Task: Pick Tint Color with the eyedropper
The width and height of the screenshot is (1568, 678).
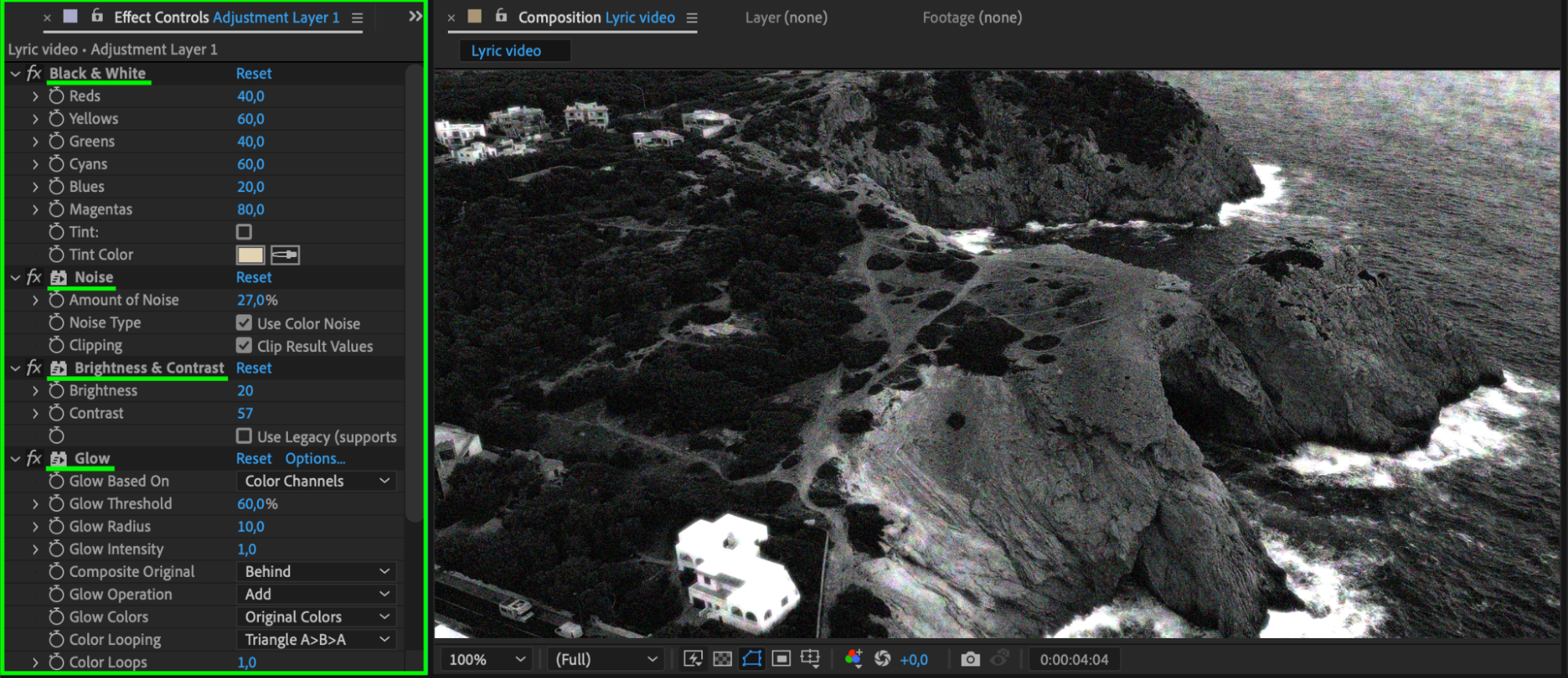Action: click(285, 255)
